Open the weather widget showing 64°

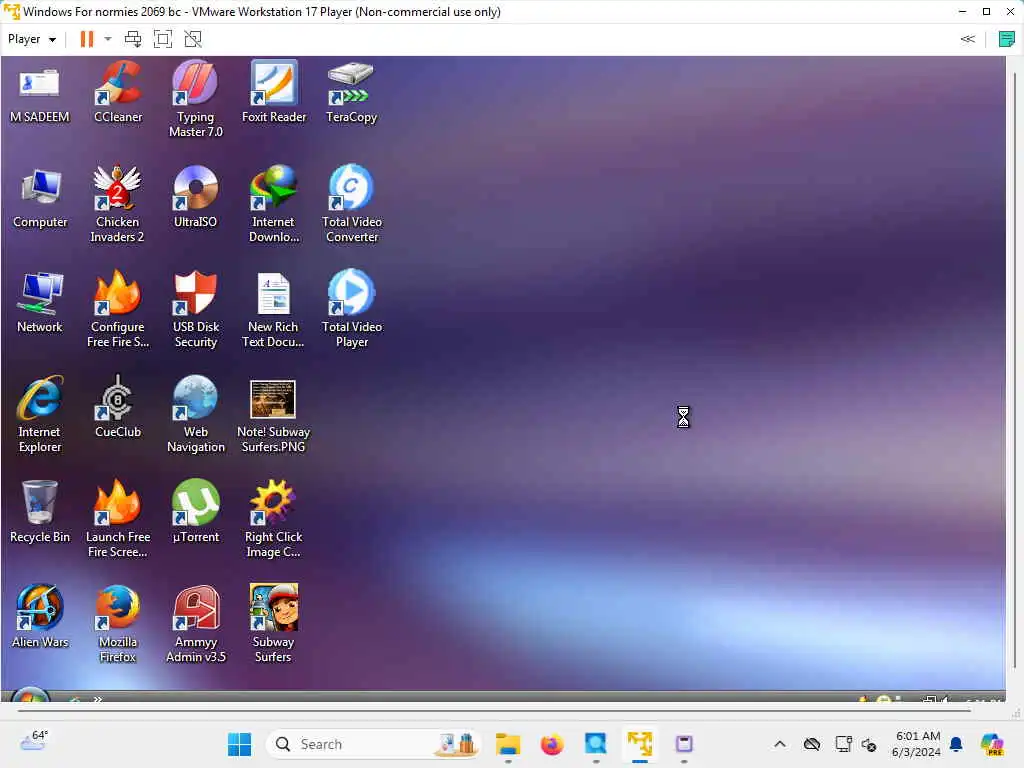(35, 741)
